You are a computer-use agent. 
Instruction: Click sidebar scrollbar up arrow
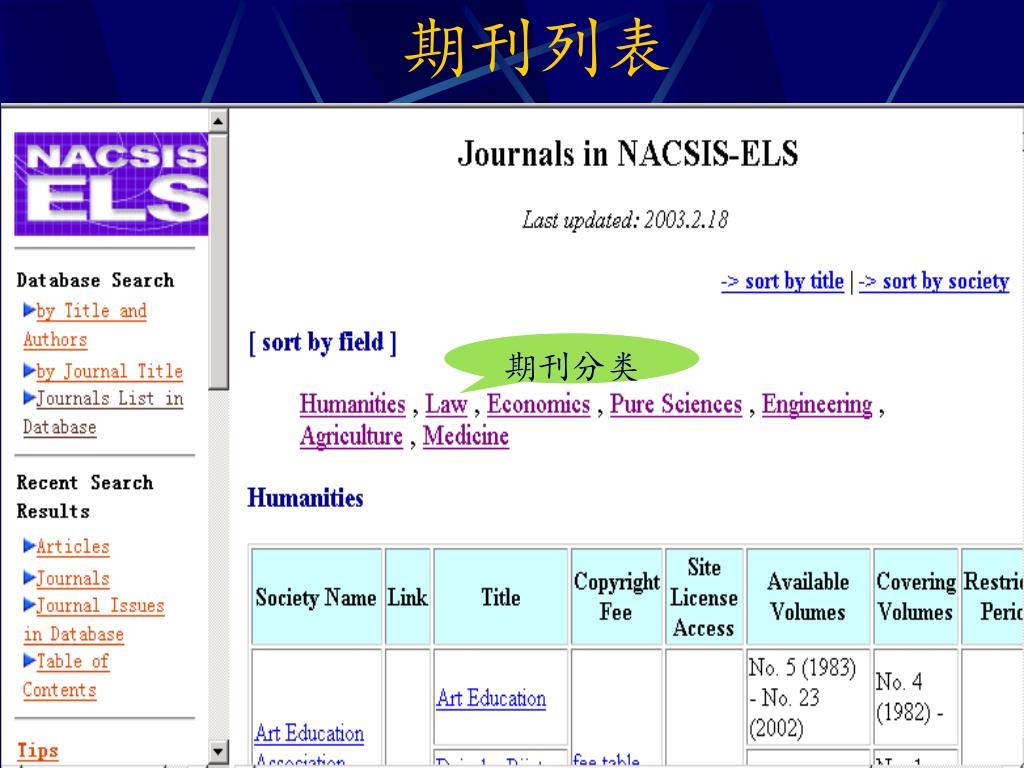pos(218,121)
